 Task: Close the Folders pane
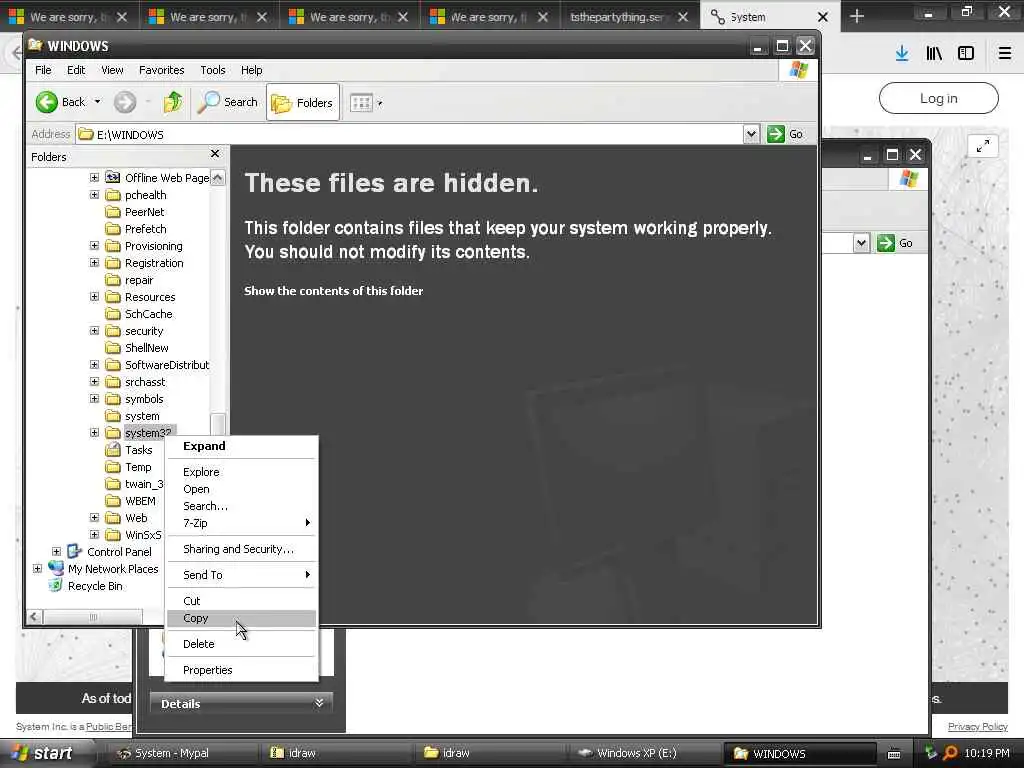pyautogui.click(x=215, y=153)
